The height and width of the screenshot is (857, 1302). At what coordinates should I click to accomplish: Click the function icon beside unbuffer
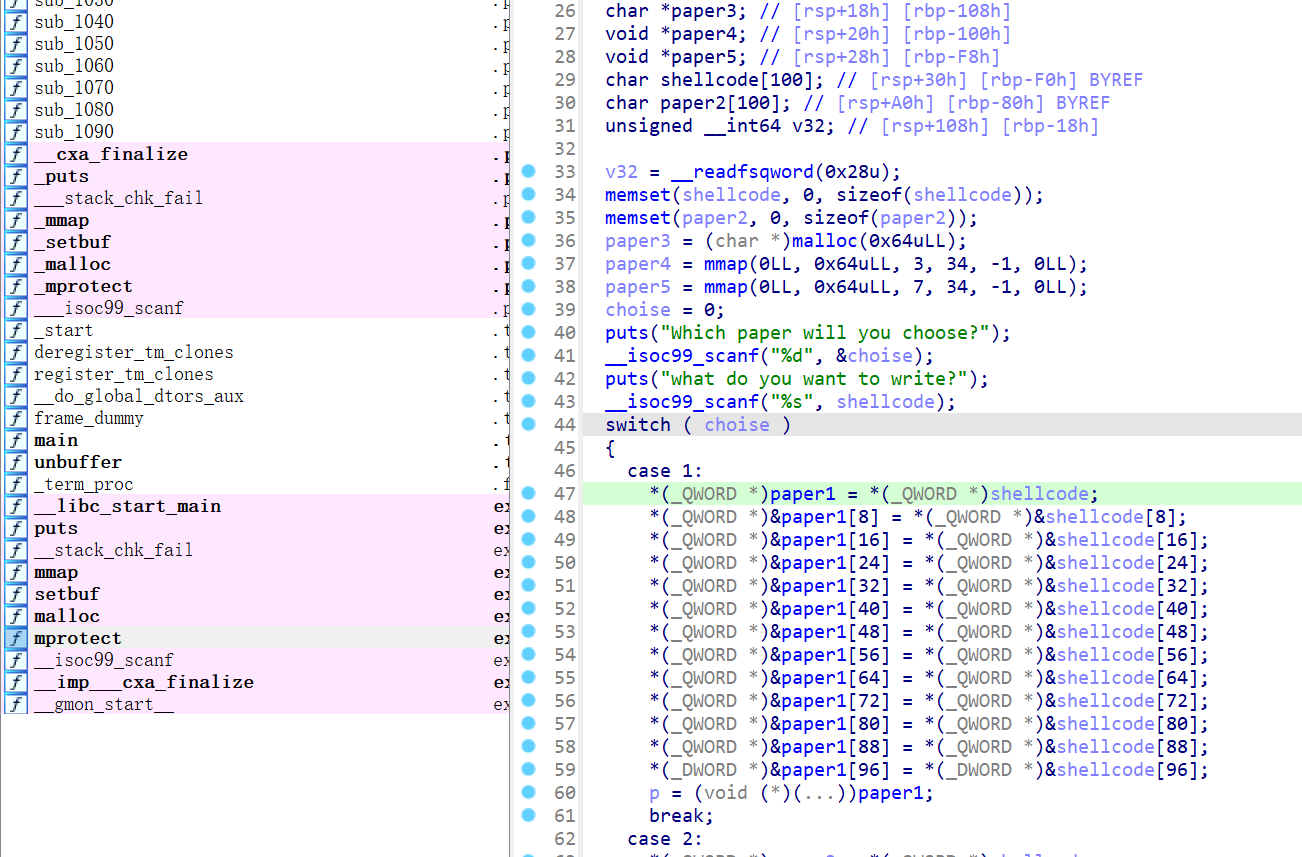pyautogui.click(x=16, y=462)
